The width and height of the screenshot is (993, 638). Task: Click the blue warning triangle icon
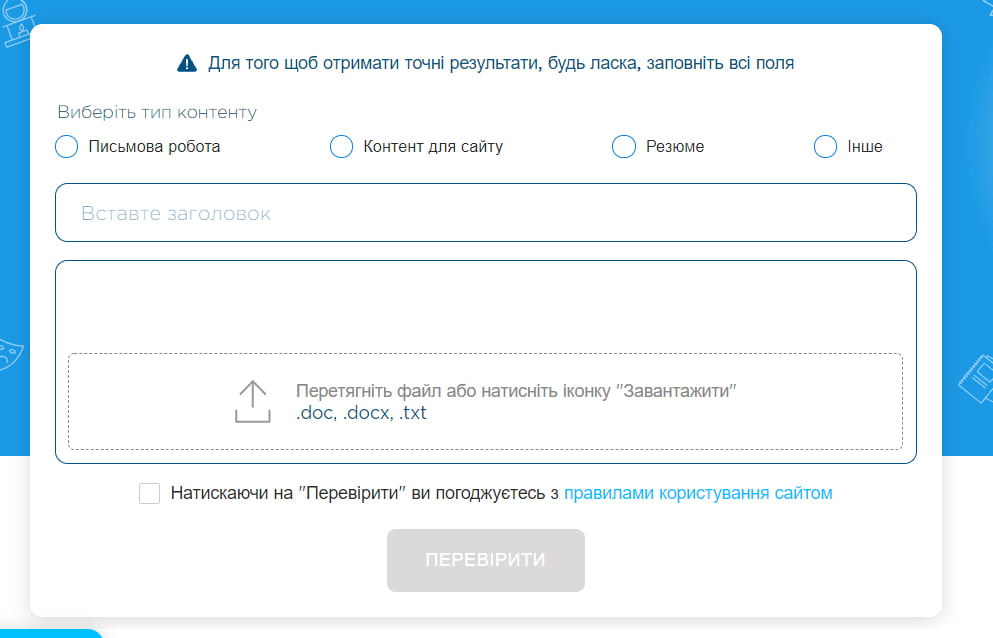pos(185,62)
